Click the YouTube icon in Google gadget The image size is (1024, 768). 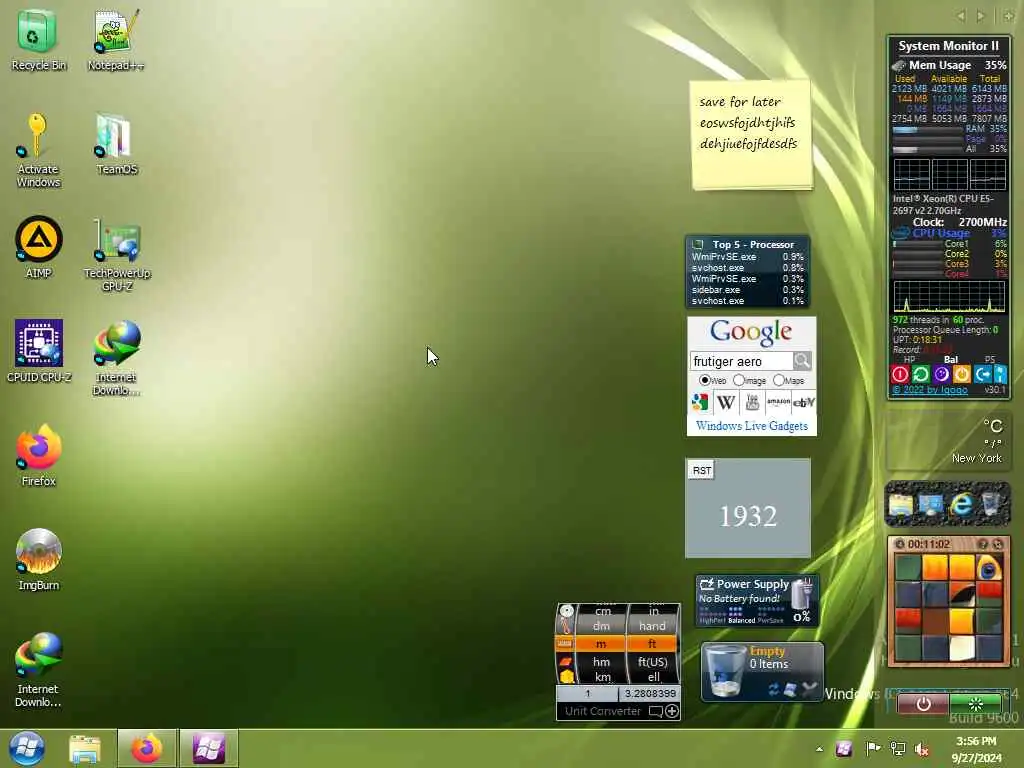pyautogui.click(x=752, y=402)
